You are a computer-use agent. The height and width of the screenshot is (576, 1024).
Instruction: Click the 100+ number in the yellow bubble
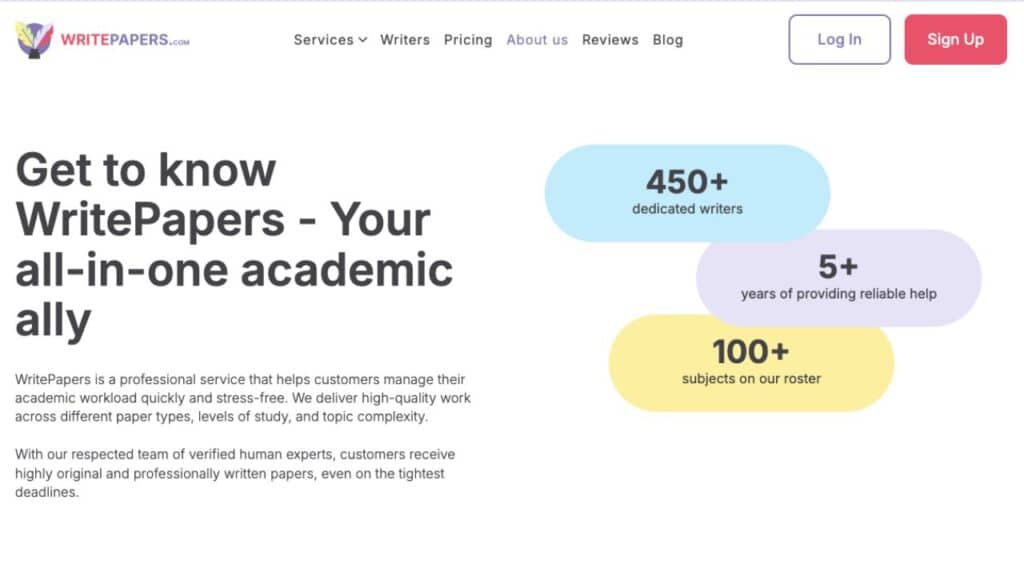(751, 352)
